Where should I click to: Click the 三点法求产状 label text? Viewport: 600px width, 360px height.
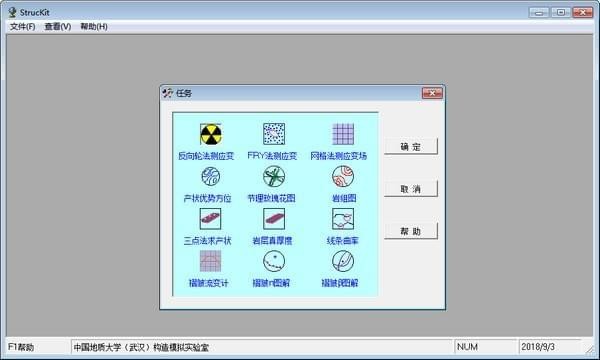click(x=207, y=241)
